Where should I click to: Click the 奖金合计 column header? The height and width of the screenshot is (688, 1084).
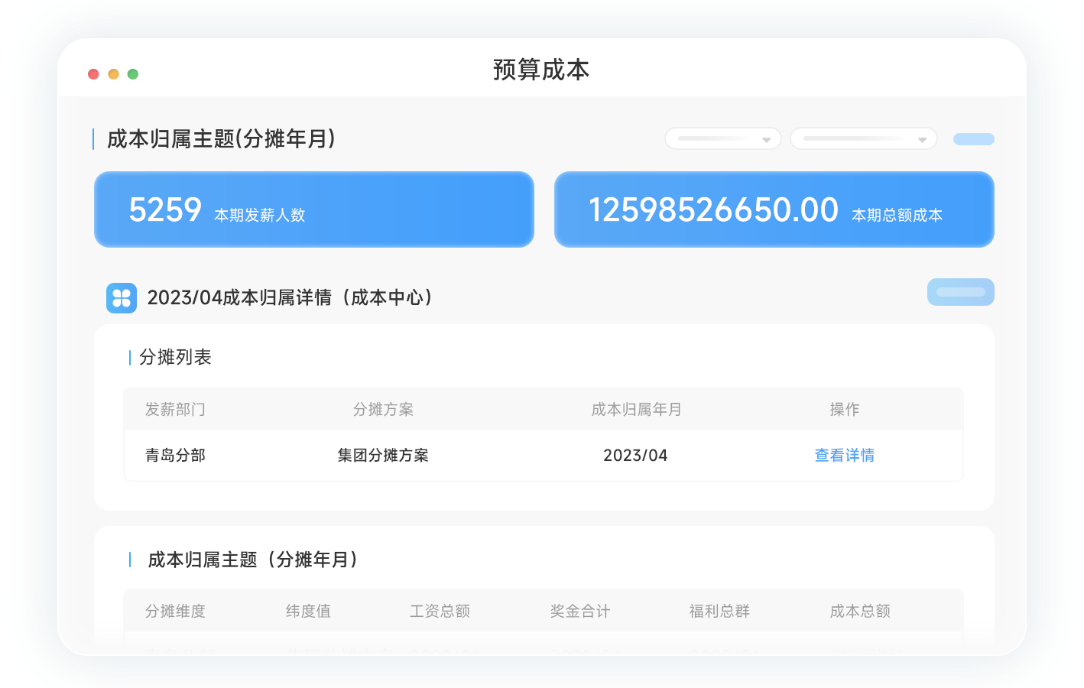pos(579,611)
